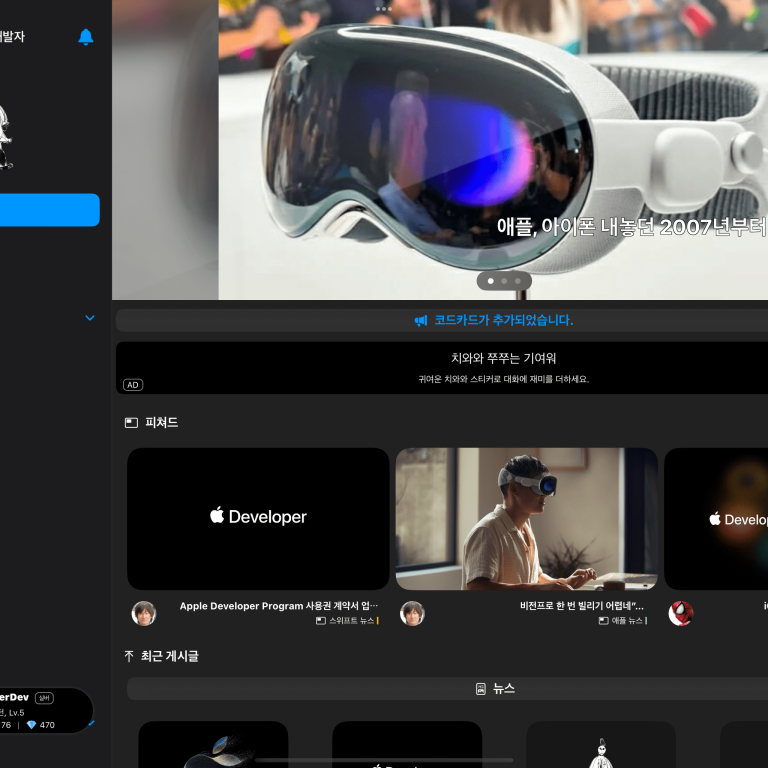Click the author avatar beside 비전프로 post
768x768 pixels.
[412, 613]
